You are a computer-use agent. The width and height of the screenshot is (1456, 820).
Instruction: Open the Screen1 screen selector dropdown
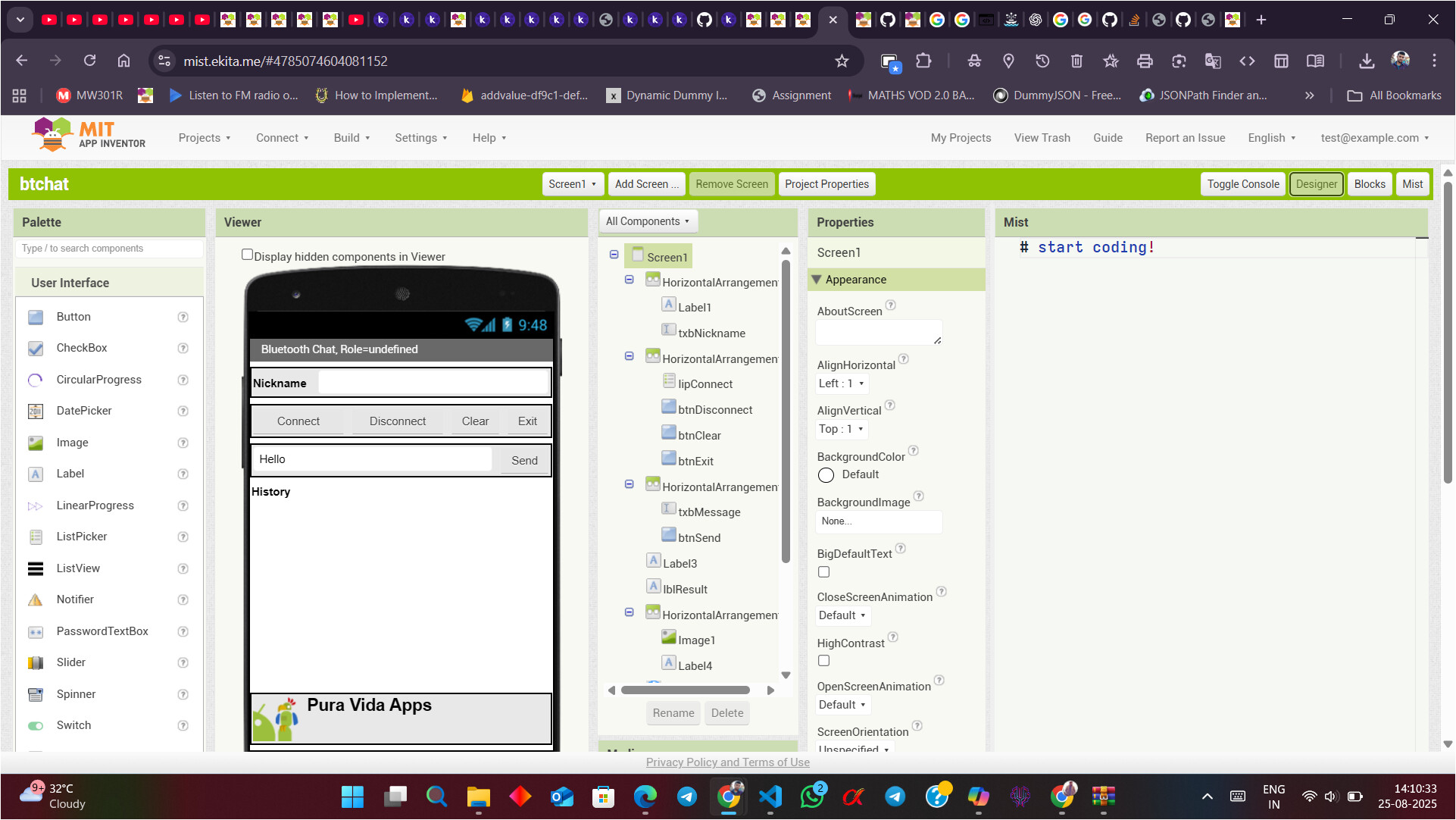coord(572,184)
